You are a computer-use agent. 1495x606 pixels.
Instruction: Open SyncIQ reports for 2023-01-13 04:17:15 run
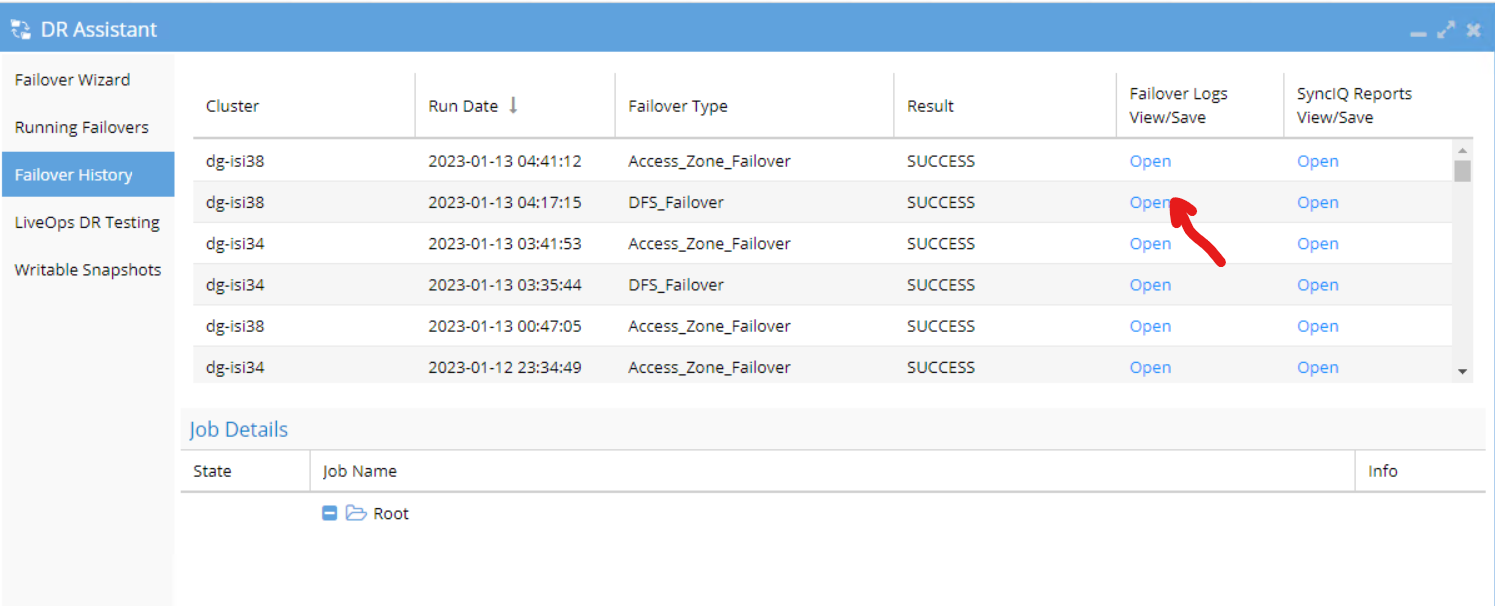click(1317, 202)
